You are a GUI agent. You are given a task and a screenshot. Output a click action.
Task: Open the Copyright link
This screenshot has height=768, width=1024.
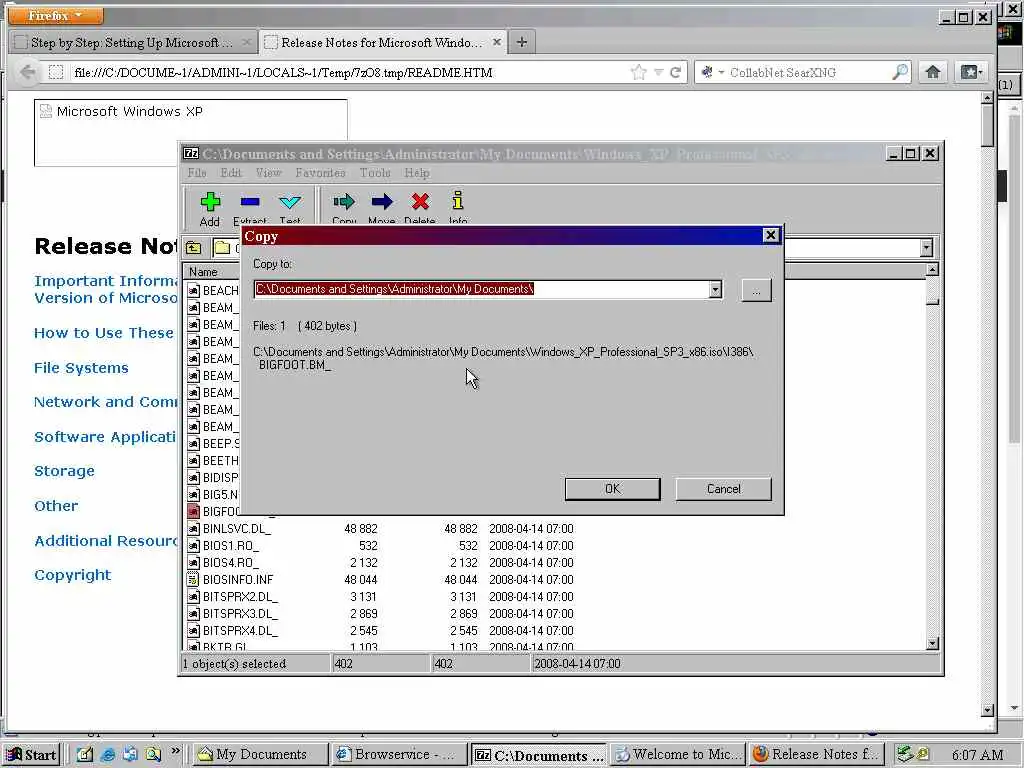coord(72,575)
